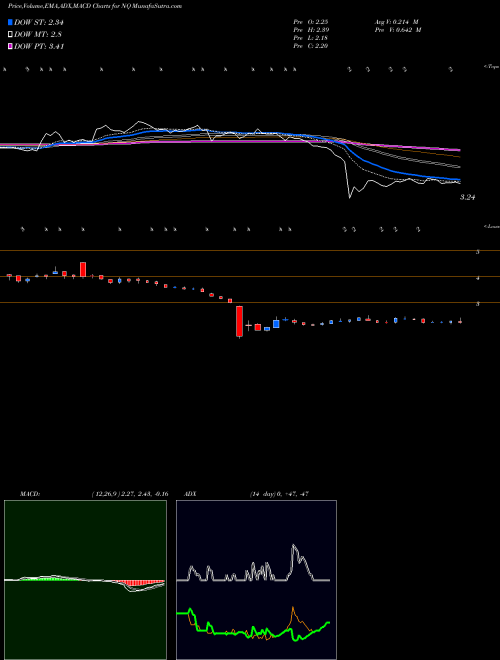Click the ADX panel title label
The height and width of the screenshot is (660, 500).
[x=191, y=494]
